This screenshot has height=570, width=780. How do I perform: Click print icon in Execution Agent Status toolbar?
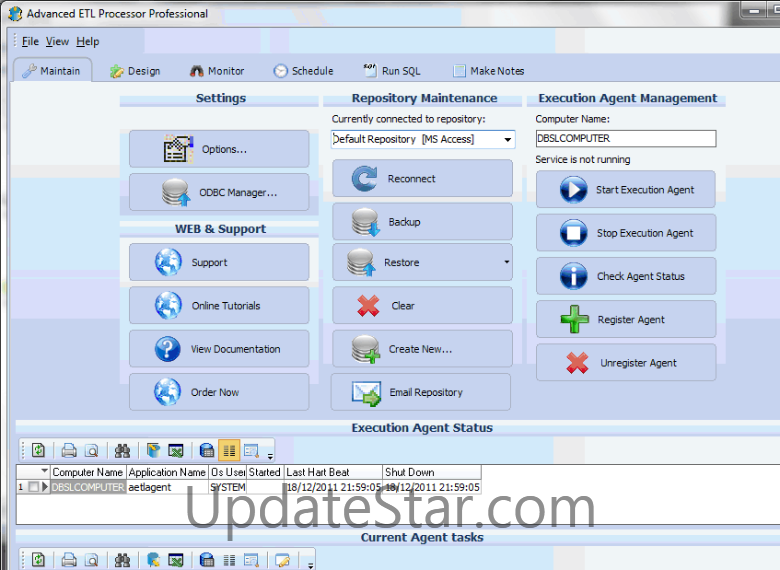point(69,451)
